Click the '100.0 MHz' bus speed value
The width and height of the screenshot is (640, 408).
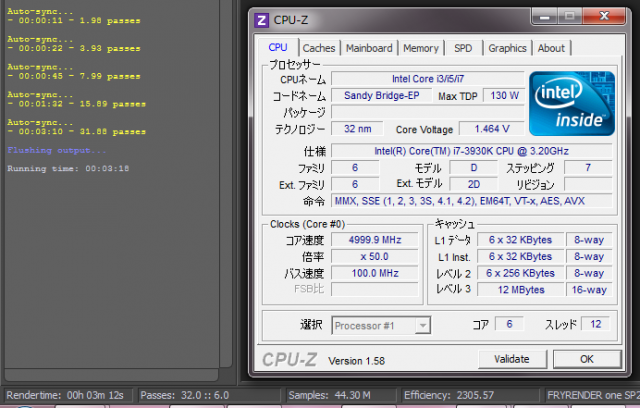click(375, 273)
